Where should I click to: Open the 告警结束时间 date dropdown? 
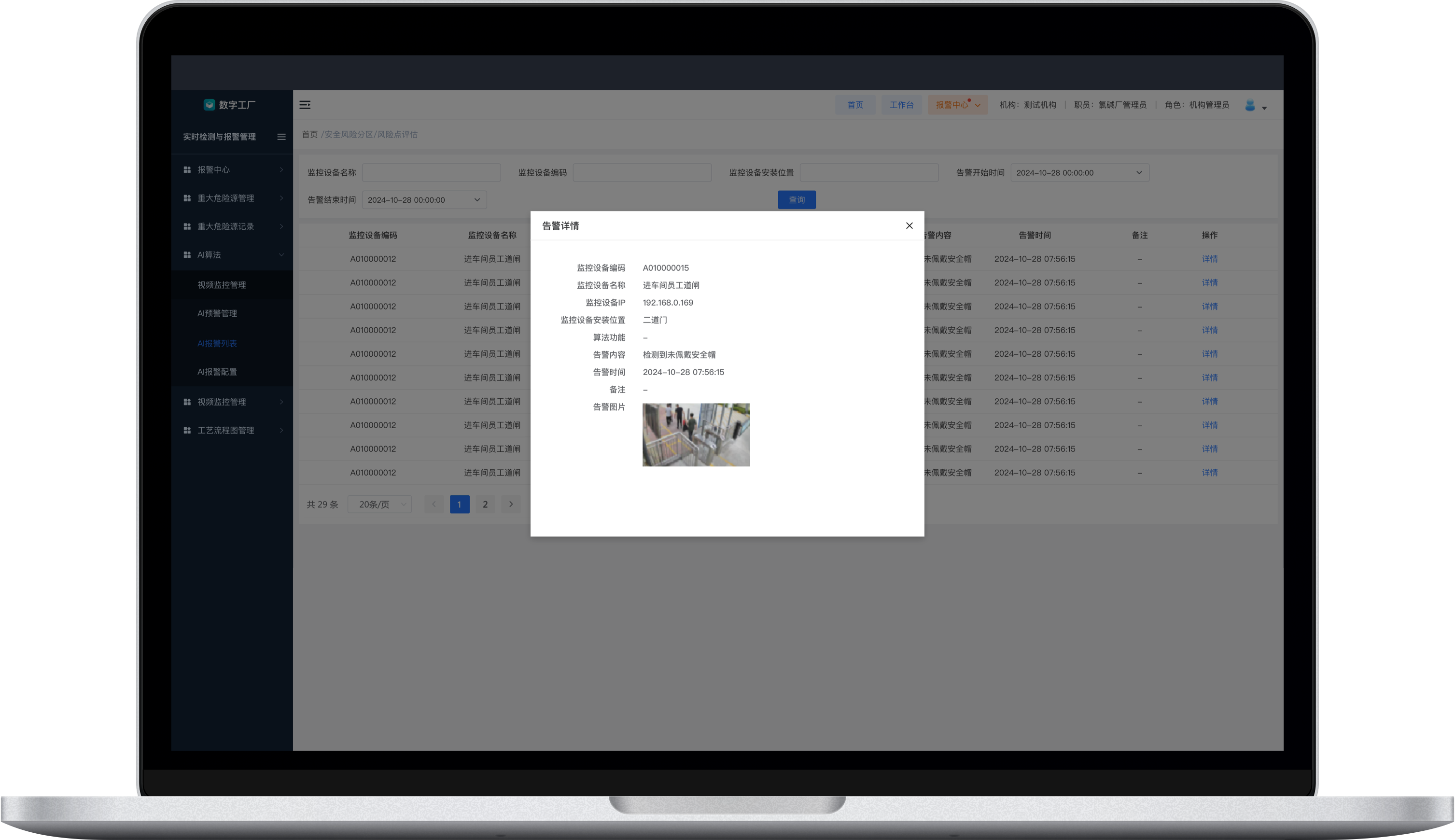tap(424, 199)
